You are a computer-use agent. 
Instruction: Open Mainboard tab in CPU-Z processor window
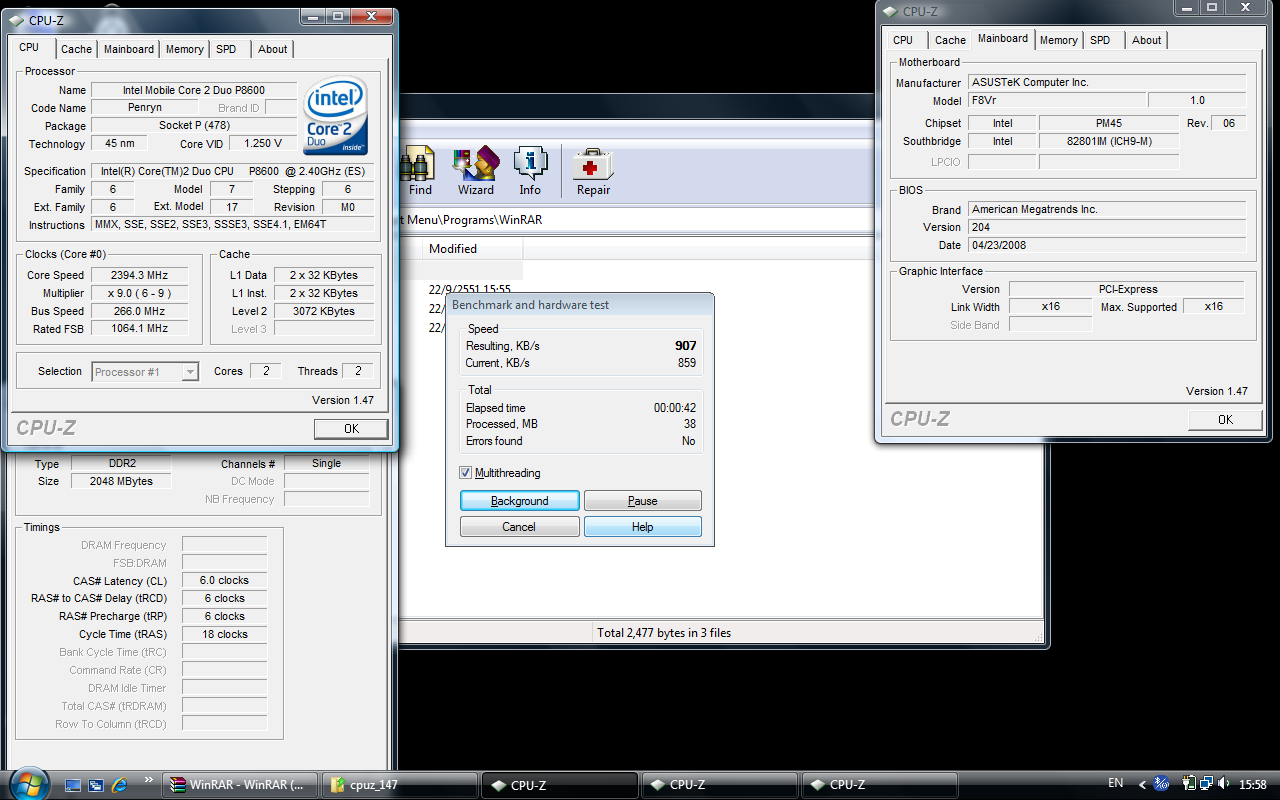click(x=129, y=49)
